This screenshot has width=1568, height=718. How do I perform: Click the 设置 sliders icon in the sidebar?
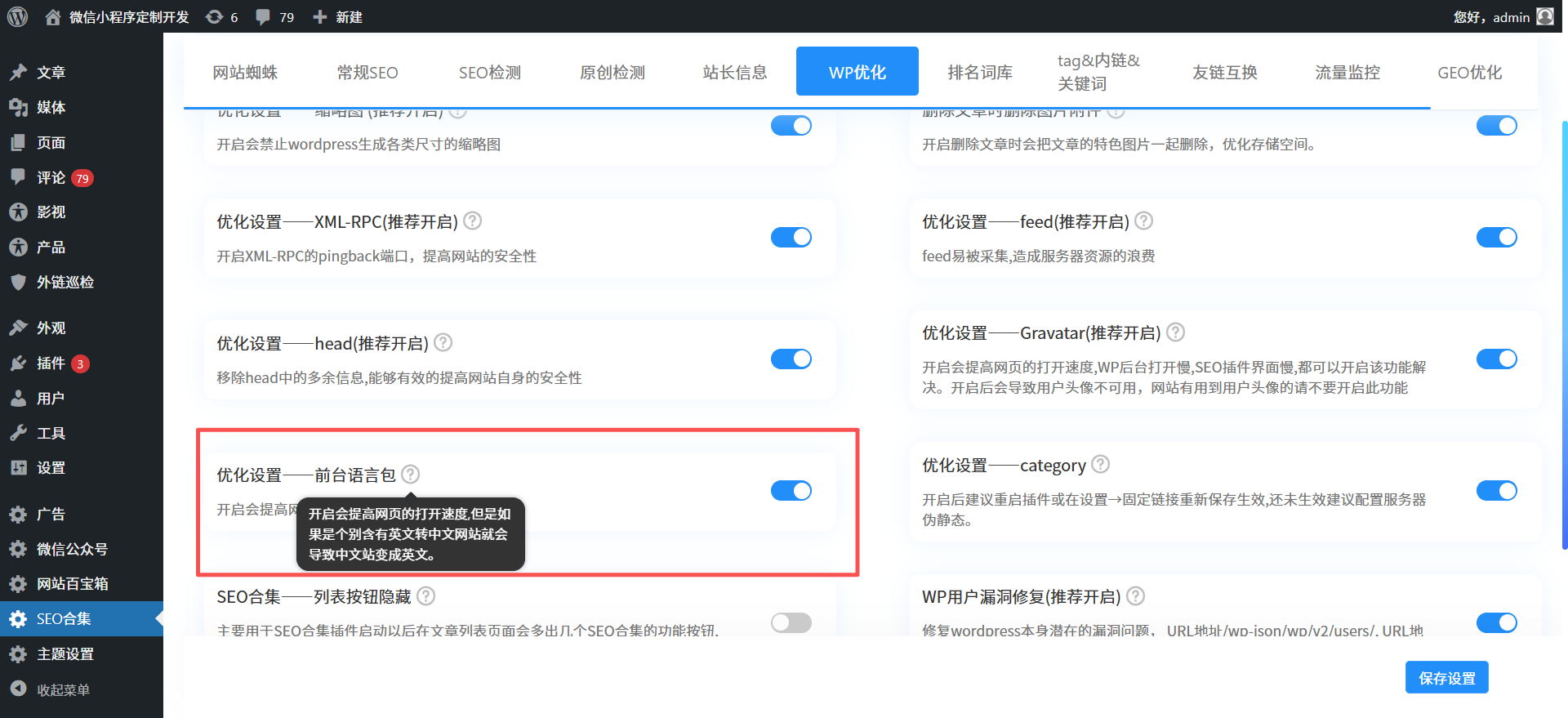tap(18, 468)
